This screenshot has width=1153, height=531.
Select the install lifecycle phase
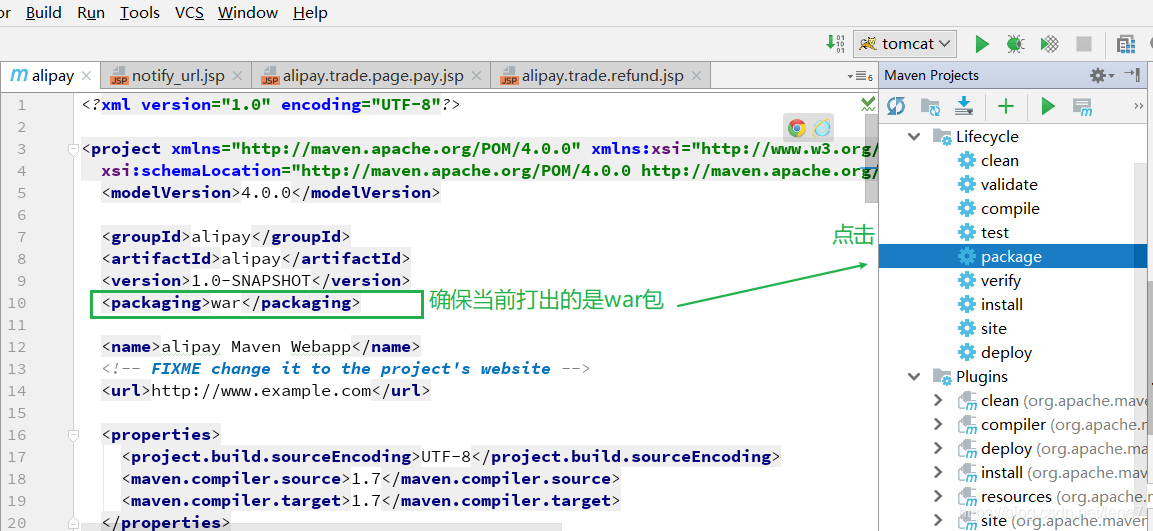click(x=1002, y=304)
